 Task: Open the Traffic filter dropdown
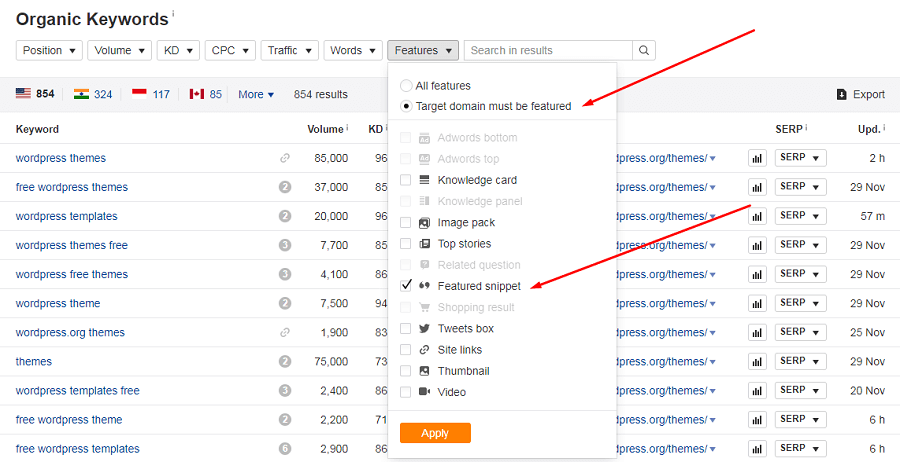click(290, 51)
